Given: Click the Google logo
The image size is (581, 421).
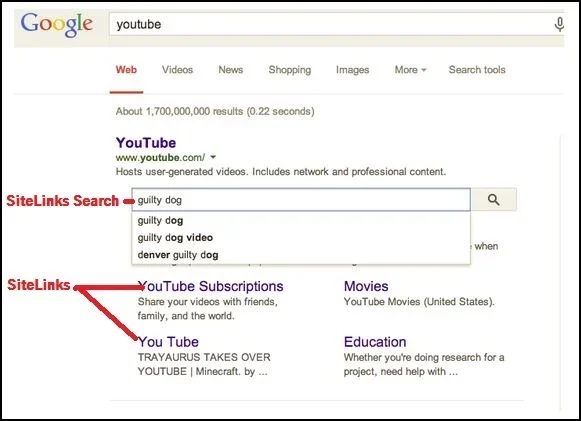Looking at the screenshot, I should pos(57,24).
